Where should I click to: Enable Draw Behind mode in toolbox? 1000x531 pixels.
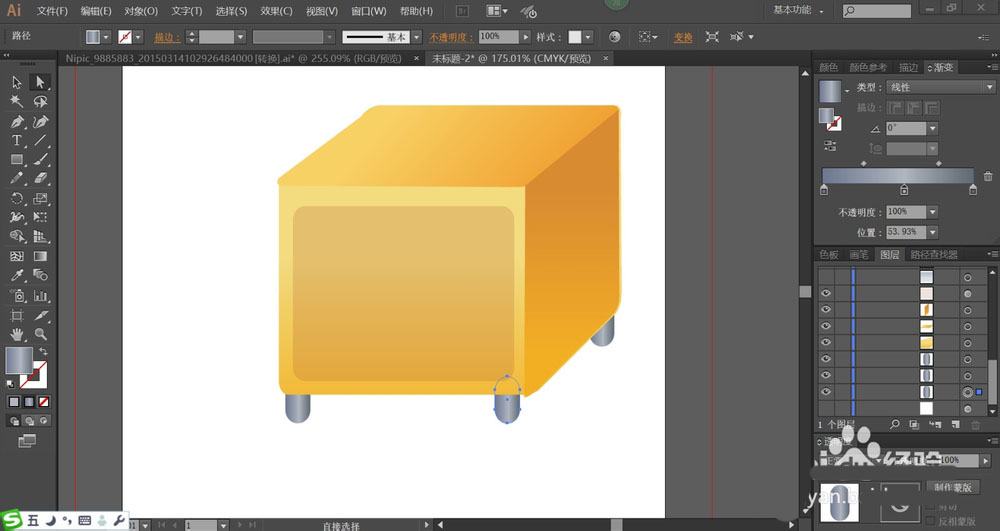pos(29,421)
